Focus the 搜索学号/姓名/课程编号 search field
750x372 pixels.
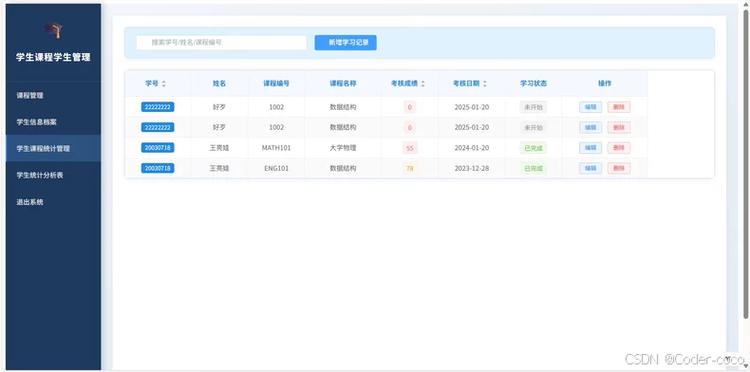tap(221, 43)
